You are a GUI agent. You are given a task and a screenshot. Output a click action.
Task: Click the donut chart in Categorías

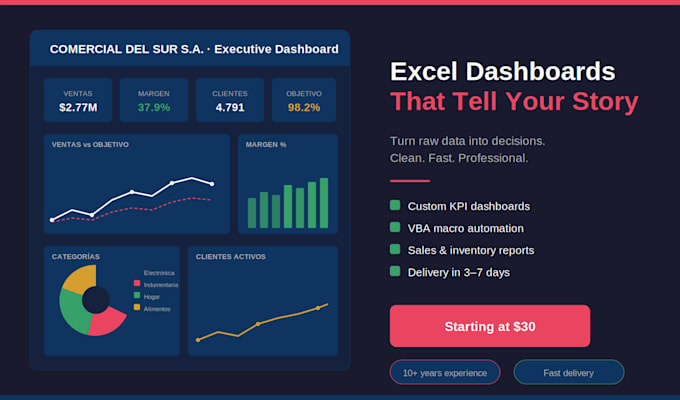tap(93, 300)
